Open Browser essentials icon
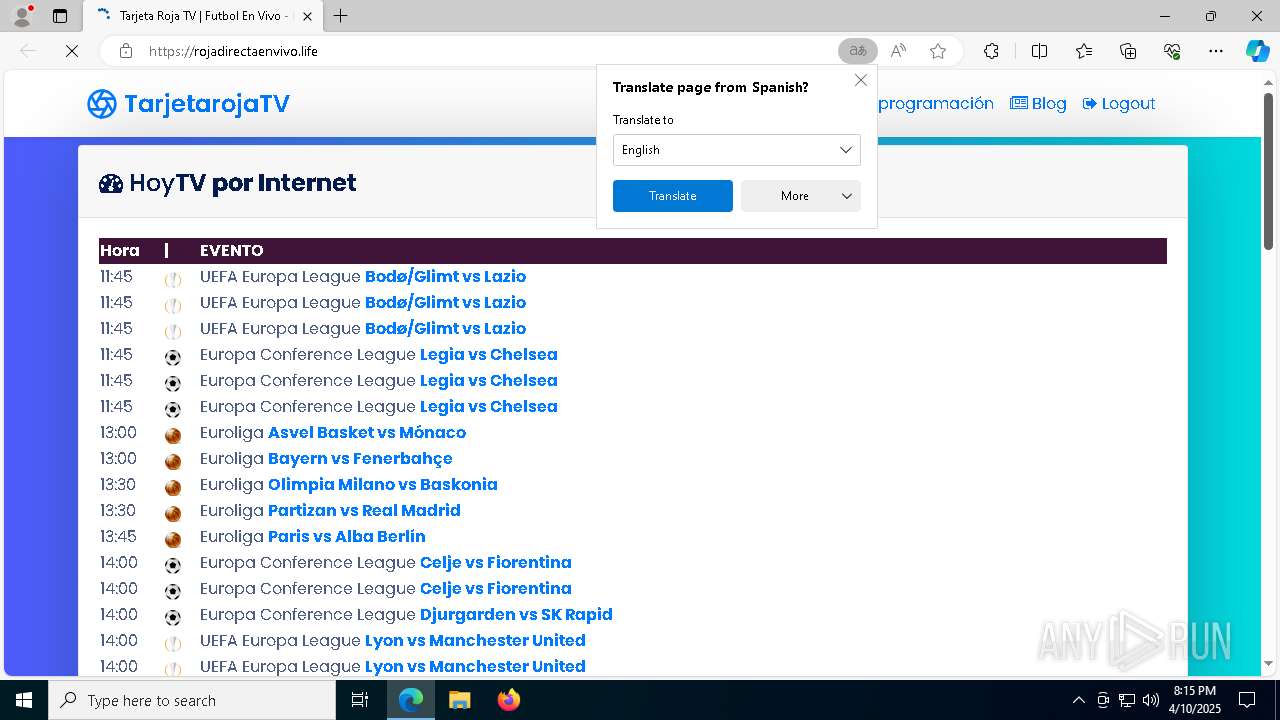This screenshot has height=720, width=1280. pos(1172,51)
